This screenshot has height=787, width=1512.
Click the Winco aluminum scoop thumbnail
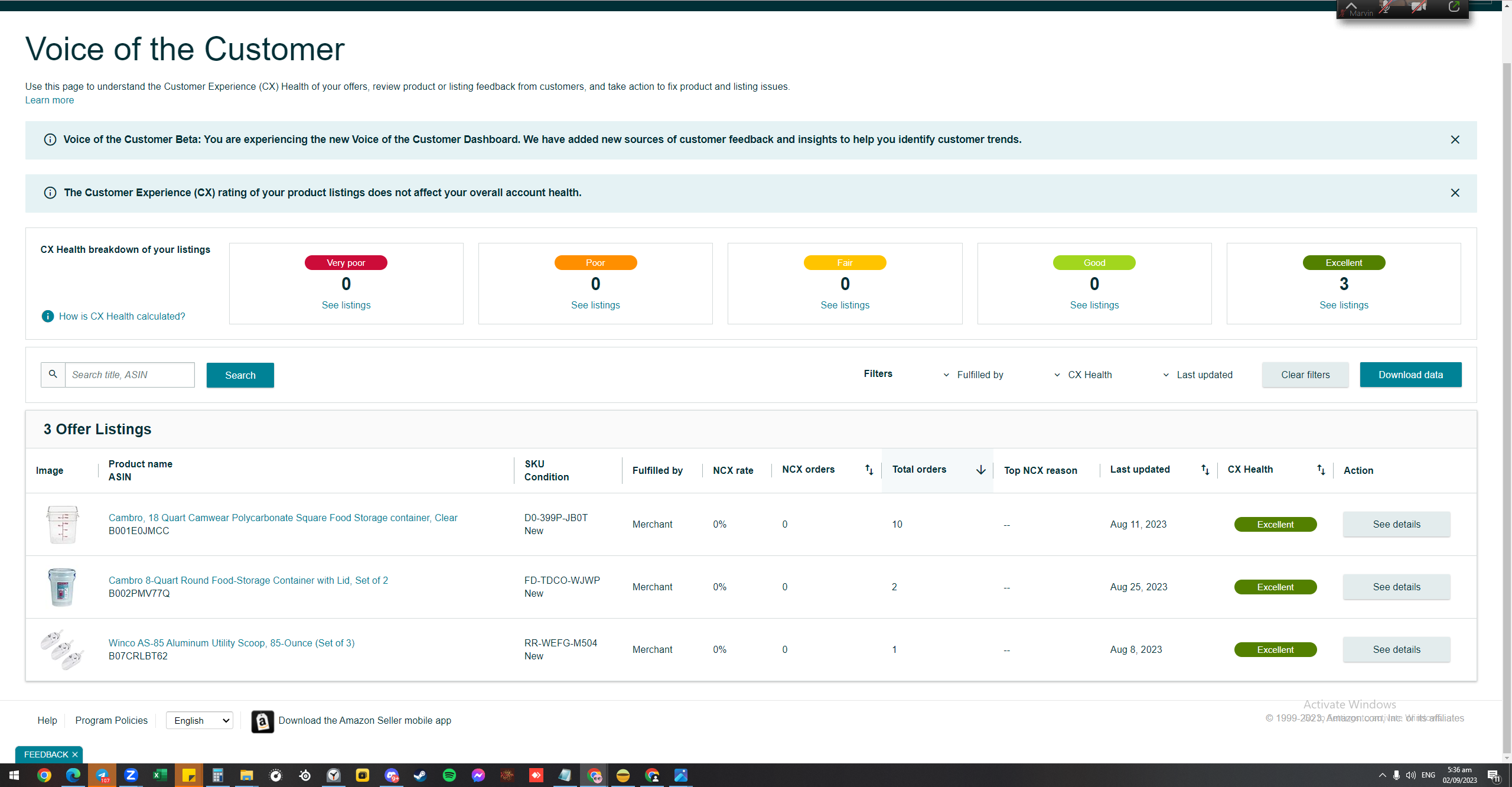(x=62, y=650)
